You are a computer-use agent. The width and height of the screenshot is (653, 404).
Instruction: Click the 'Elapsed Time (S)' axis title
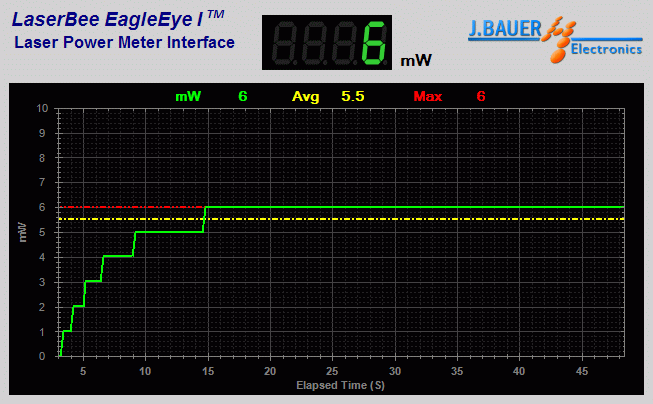tap(340, 385)
